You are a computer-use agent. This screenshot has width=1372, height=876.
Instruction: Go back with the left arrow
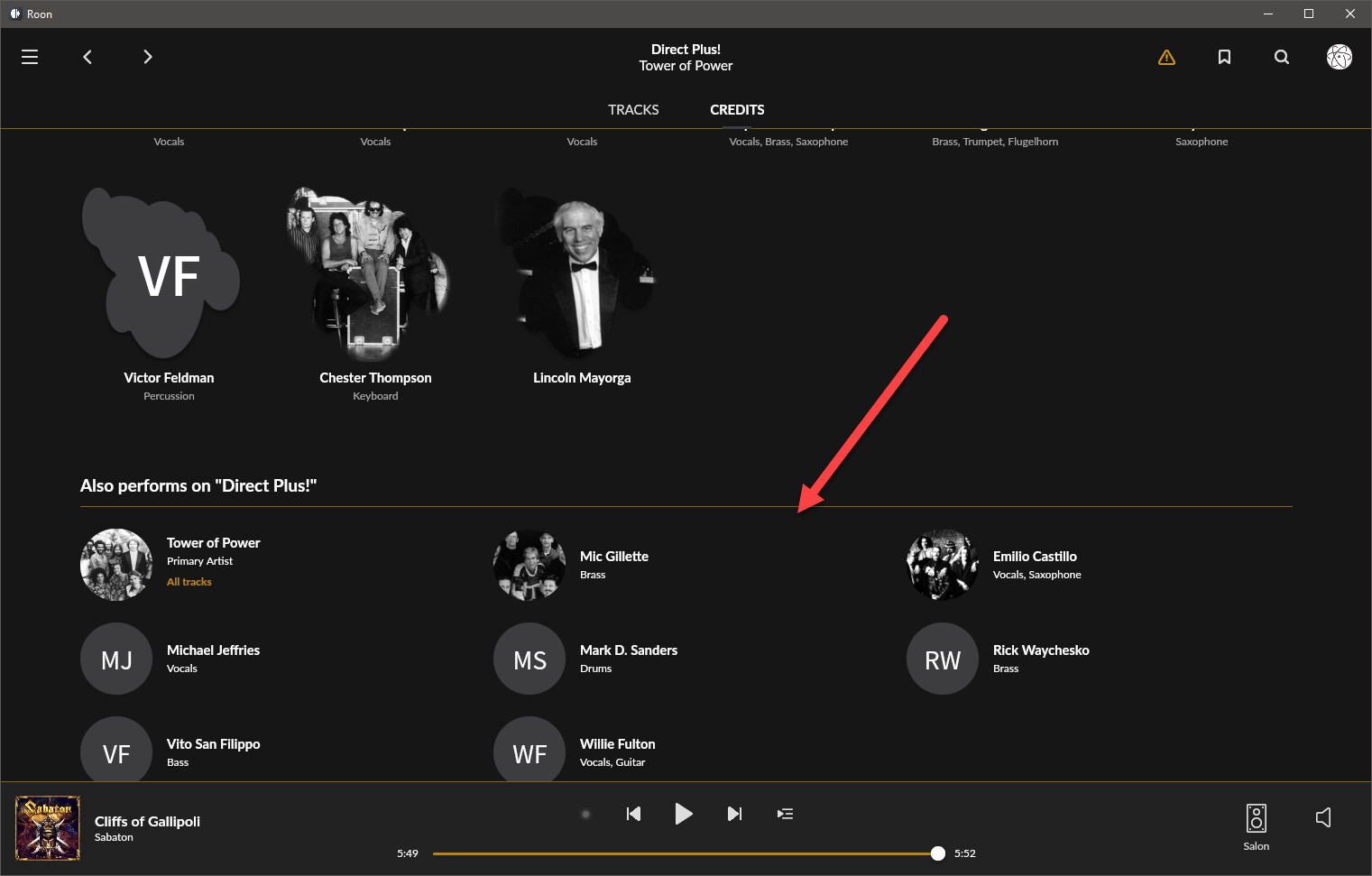(x=87, y=57)
